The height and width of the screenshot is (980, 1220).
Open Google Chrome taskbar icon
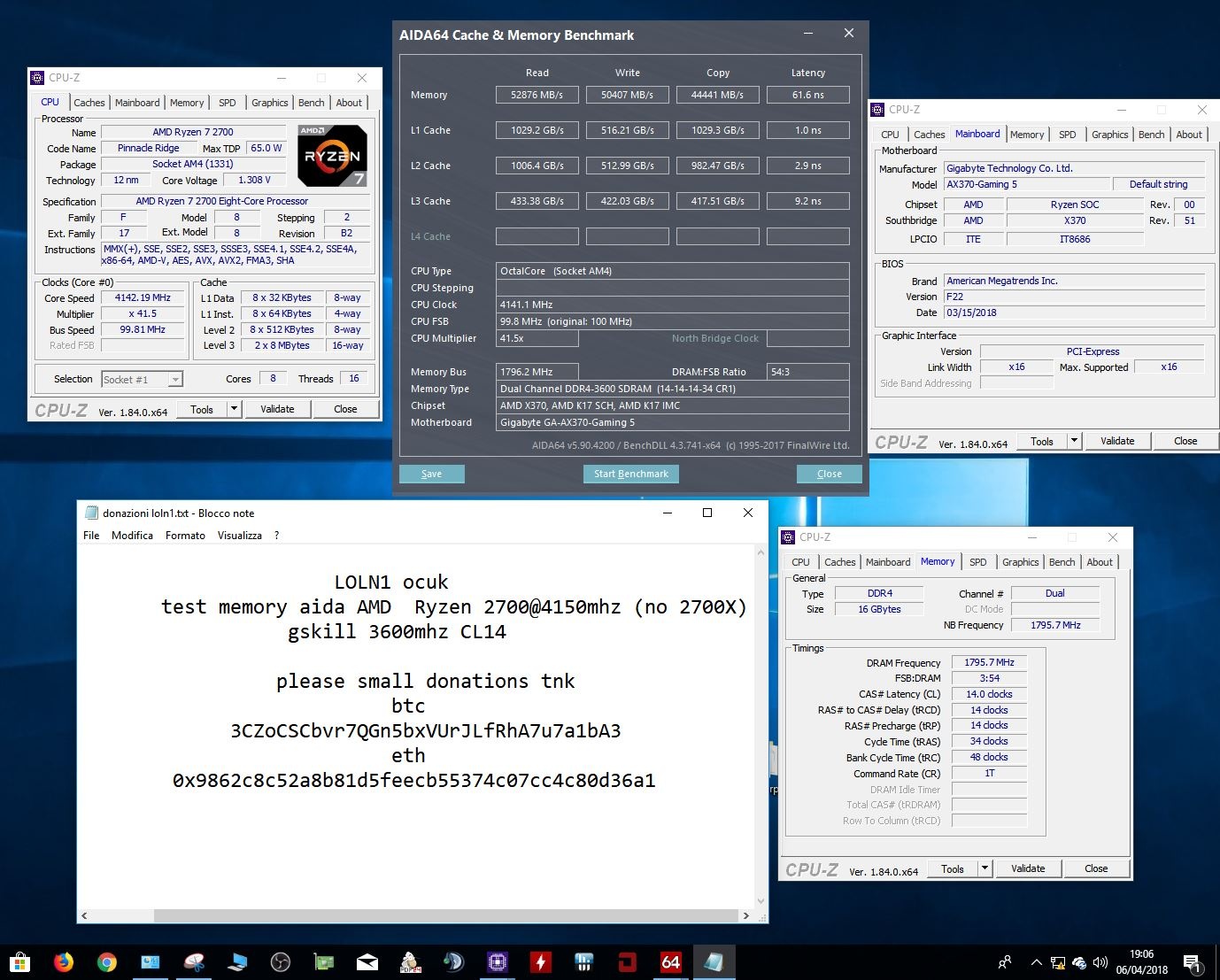[x=107, y=962]
